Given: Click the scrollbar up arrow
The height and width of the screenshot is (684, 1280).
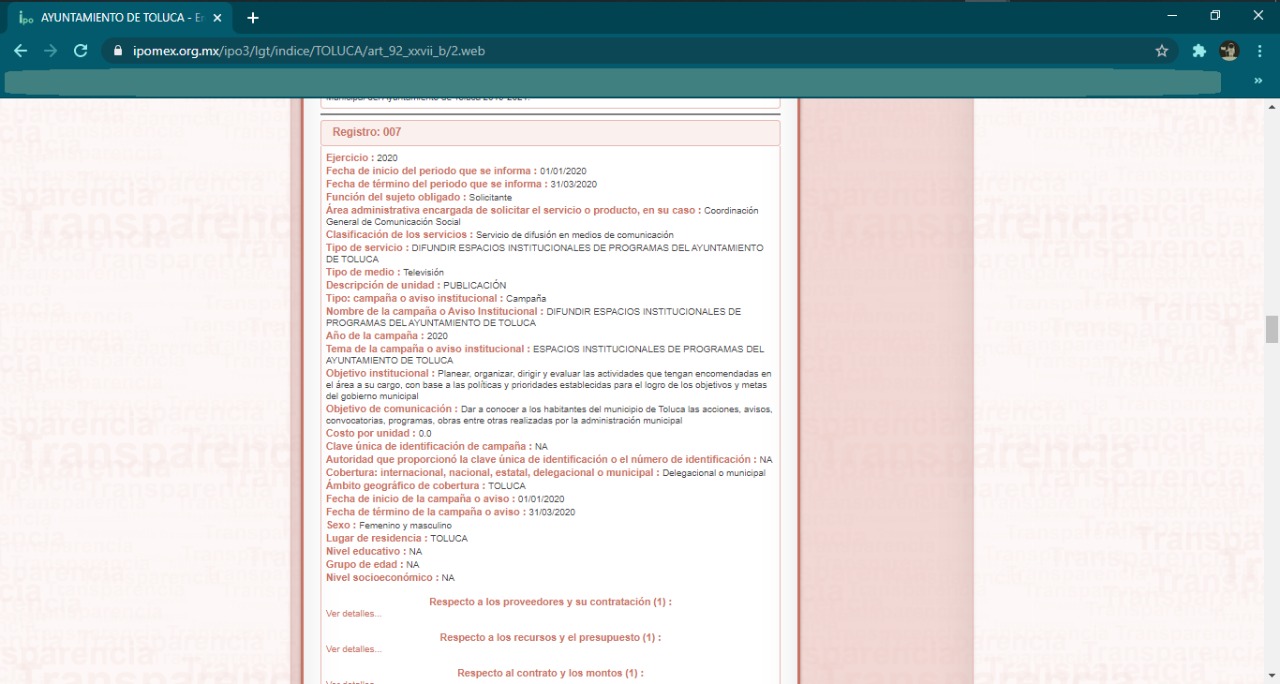Looking at the screenshot, I should 1272,105.
